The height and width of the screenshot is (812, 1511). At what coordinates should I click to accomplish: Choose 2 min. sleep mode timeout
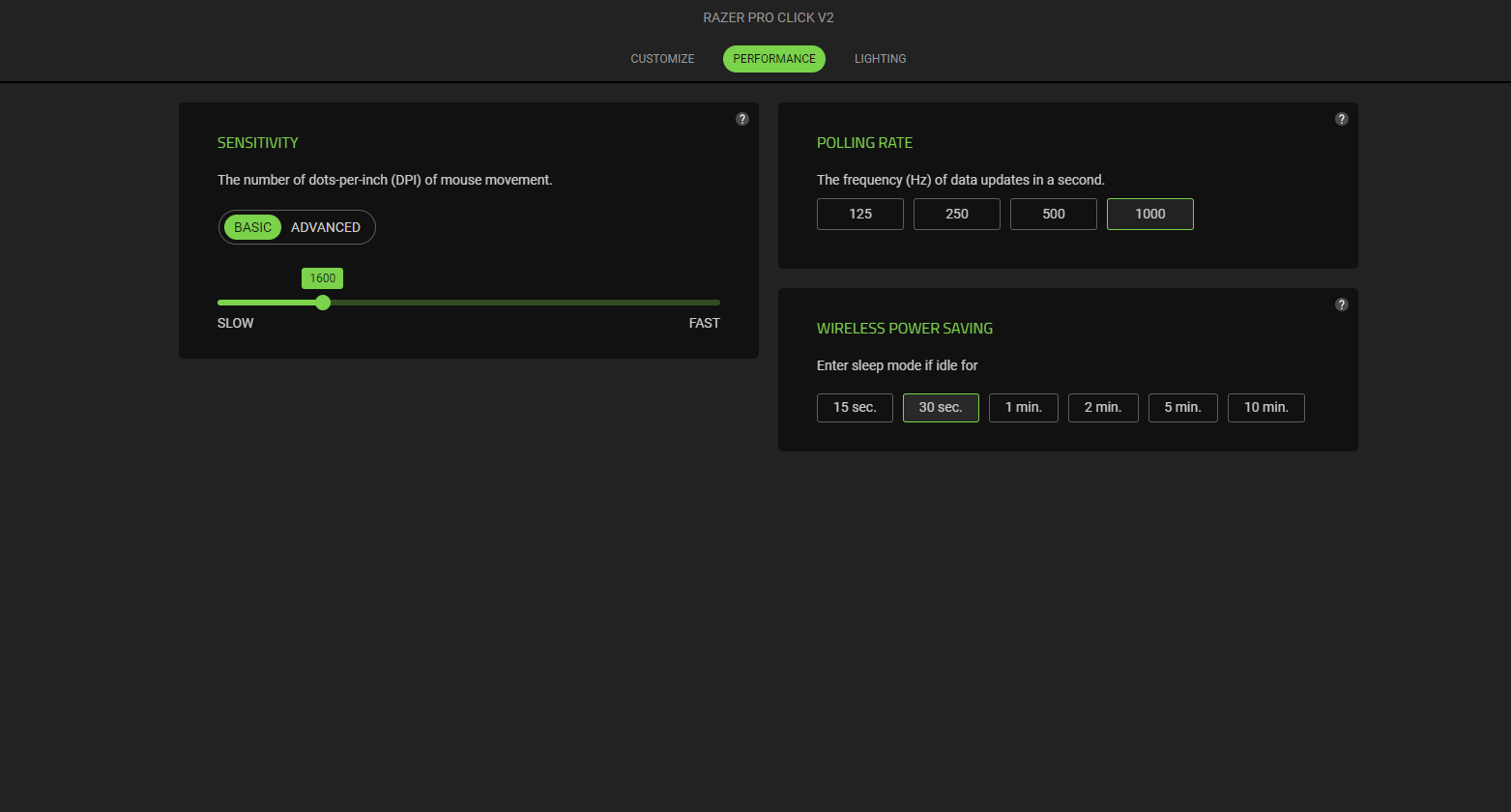click(x=1103, y=408)
